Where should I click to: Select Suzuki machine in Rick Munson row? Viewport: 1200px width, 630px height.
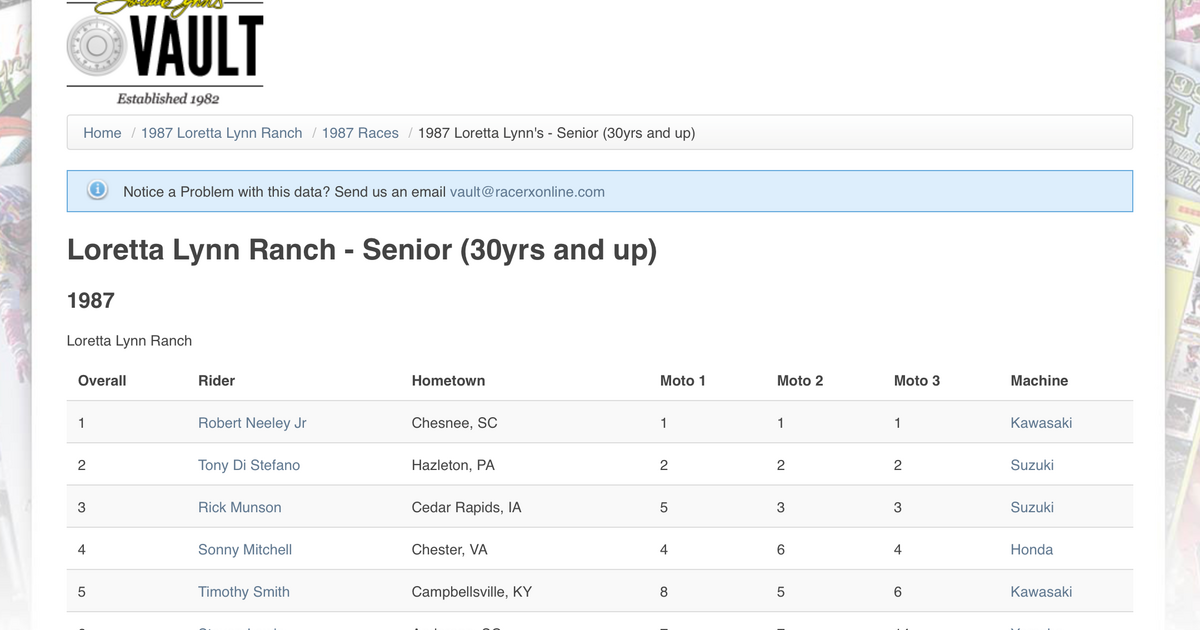(1032, 507)
